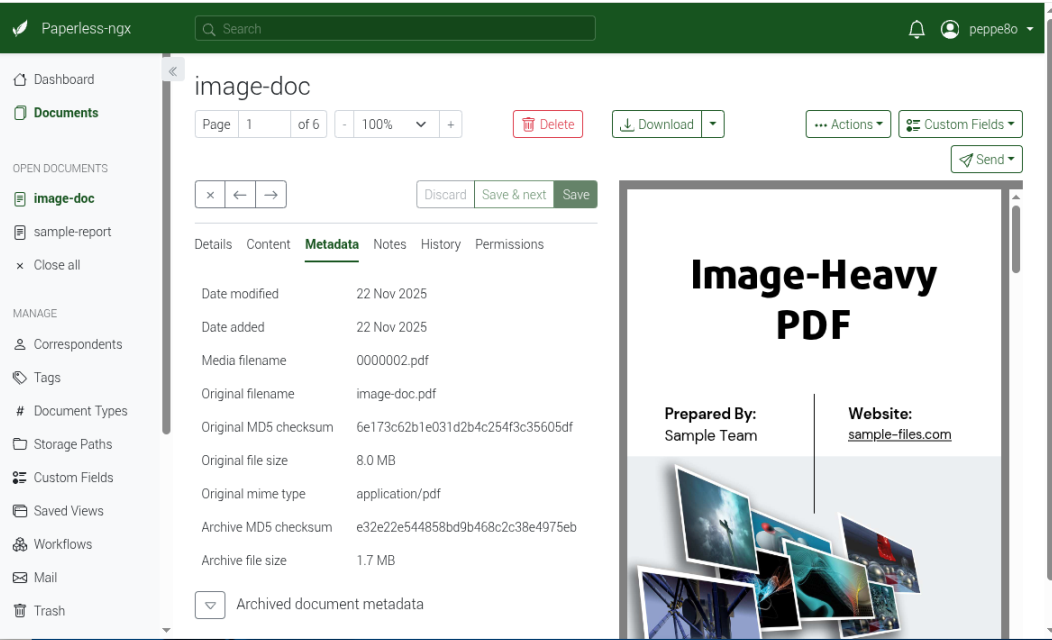The width and height of the screenshot is (1052, 640).
Task: Switch to the Content tab
Action: point(268,244)
